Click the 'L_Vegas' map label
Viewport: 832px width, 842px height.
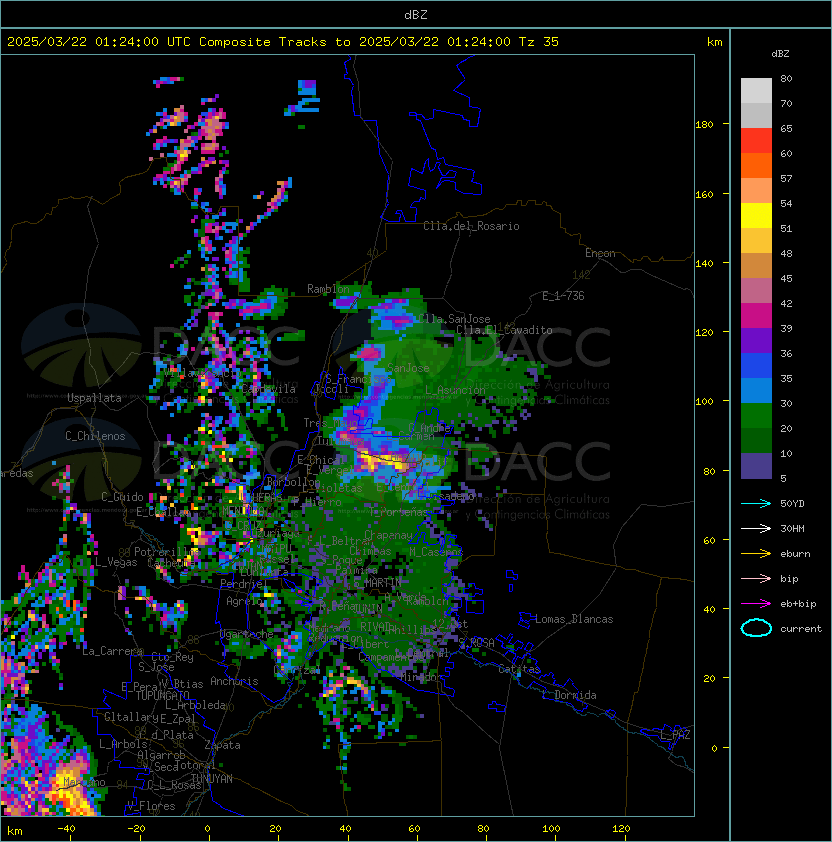point(116,562)
